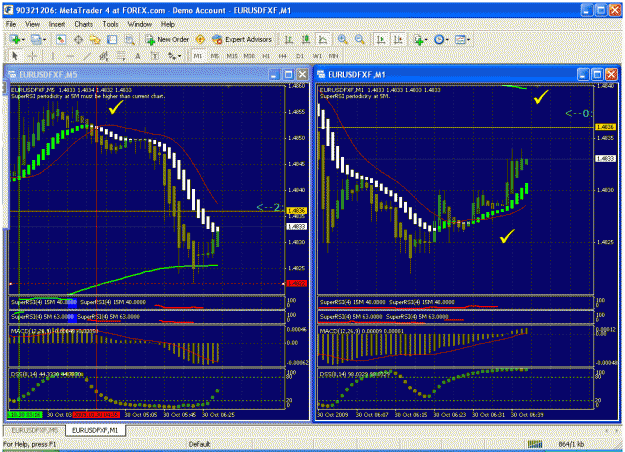Select the W1 timeframe button

[x=317, y=56]
